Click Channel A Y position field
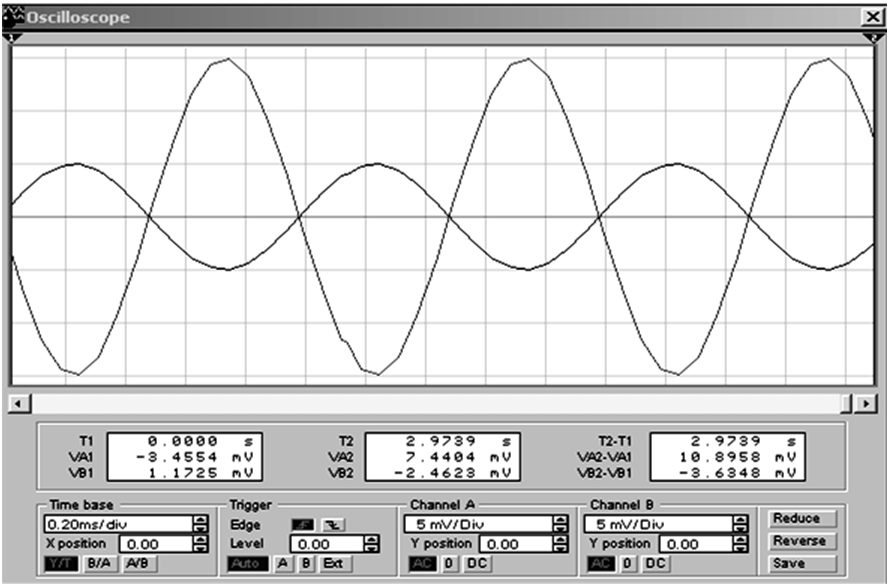 coord(517,544)
